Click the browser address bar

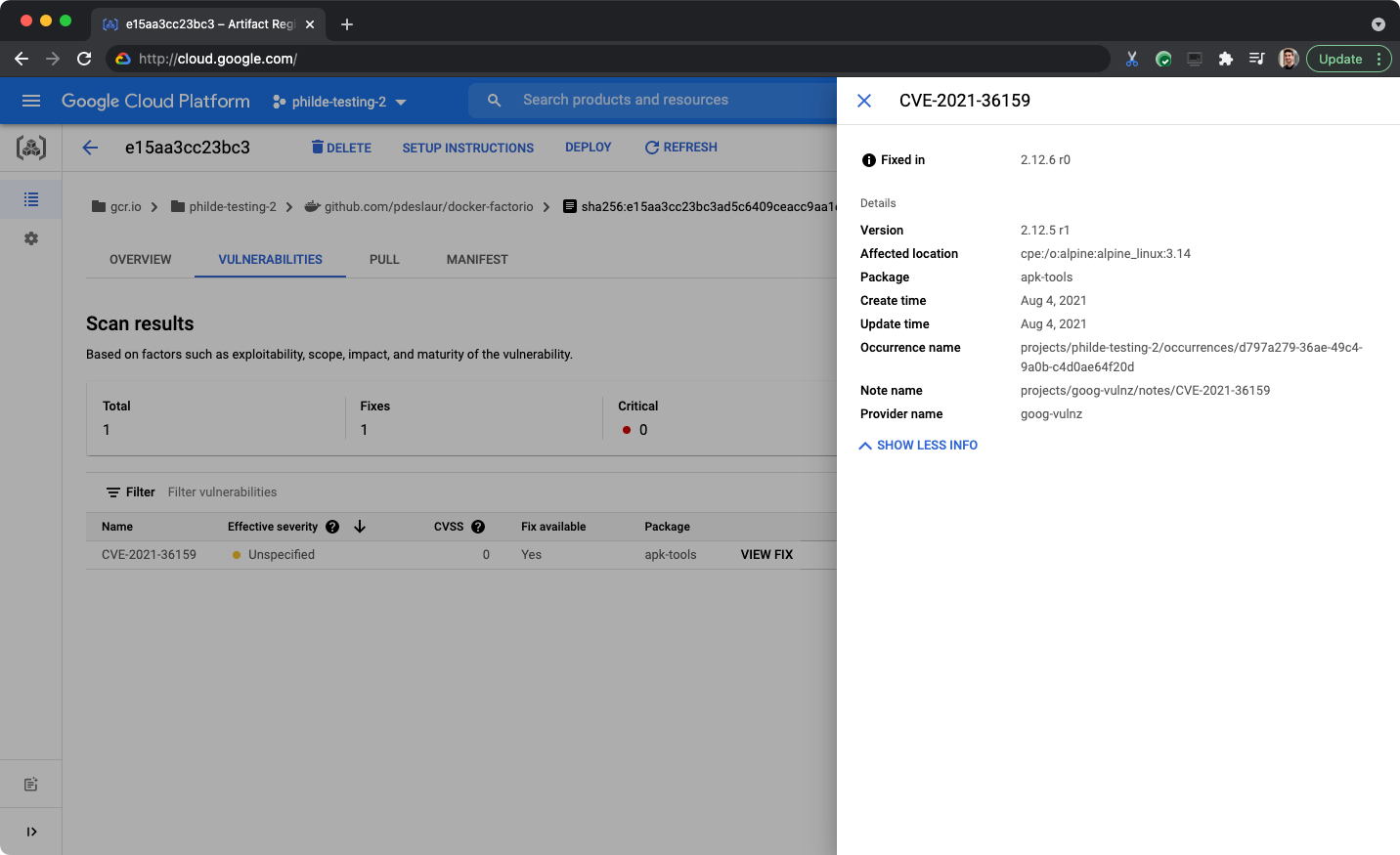pos(606,59)
